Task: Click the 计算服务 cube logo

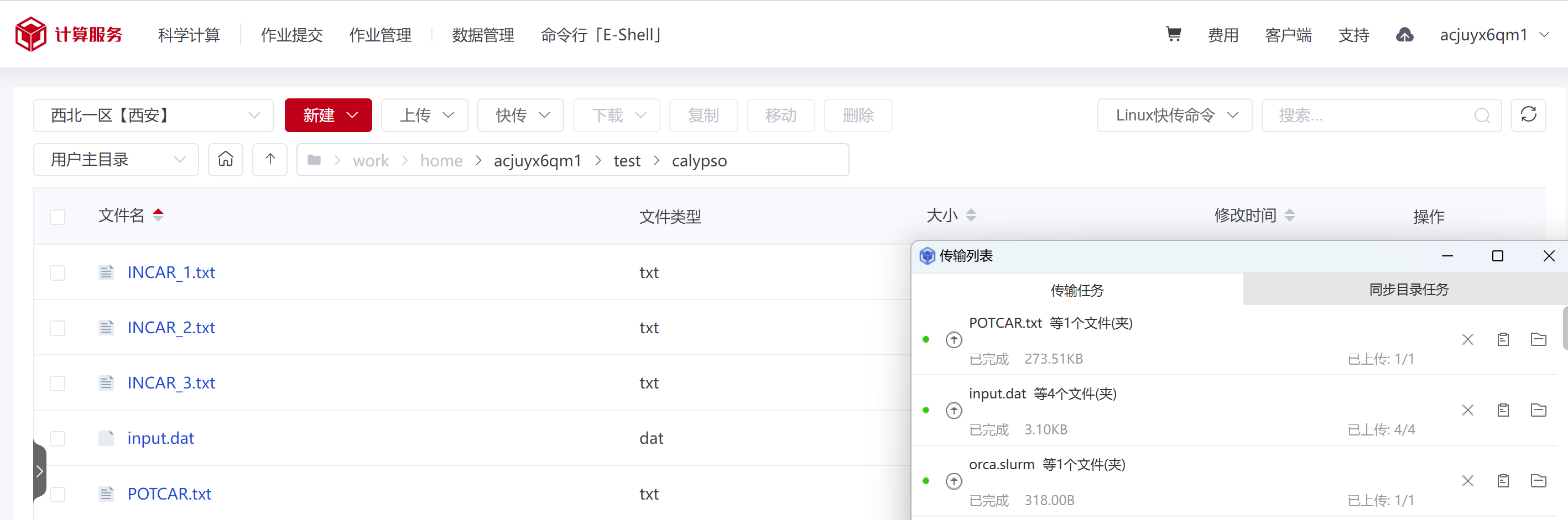Action: click(x=30, y=34)
